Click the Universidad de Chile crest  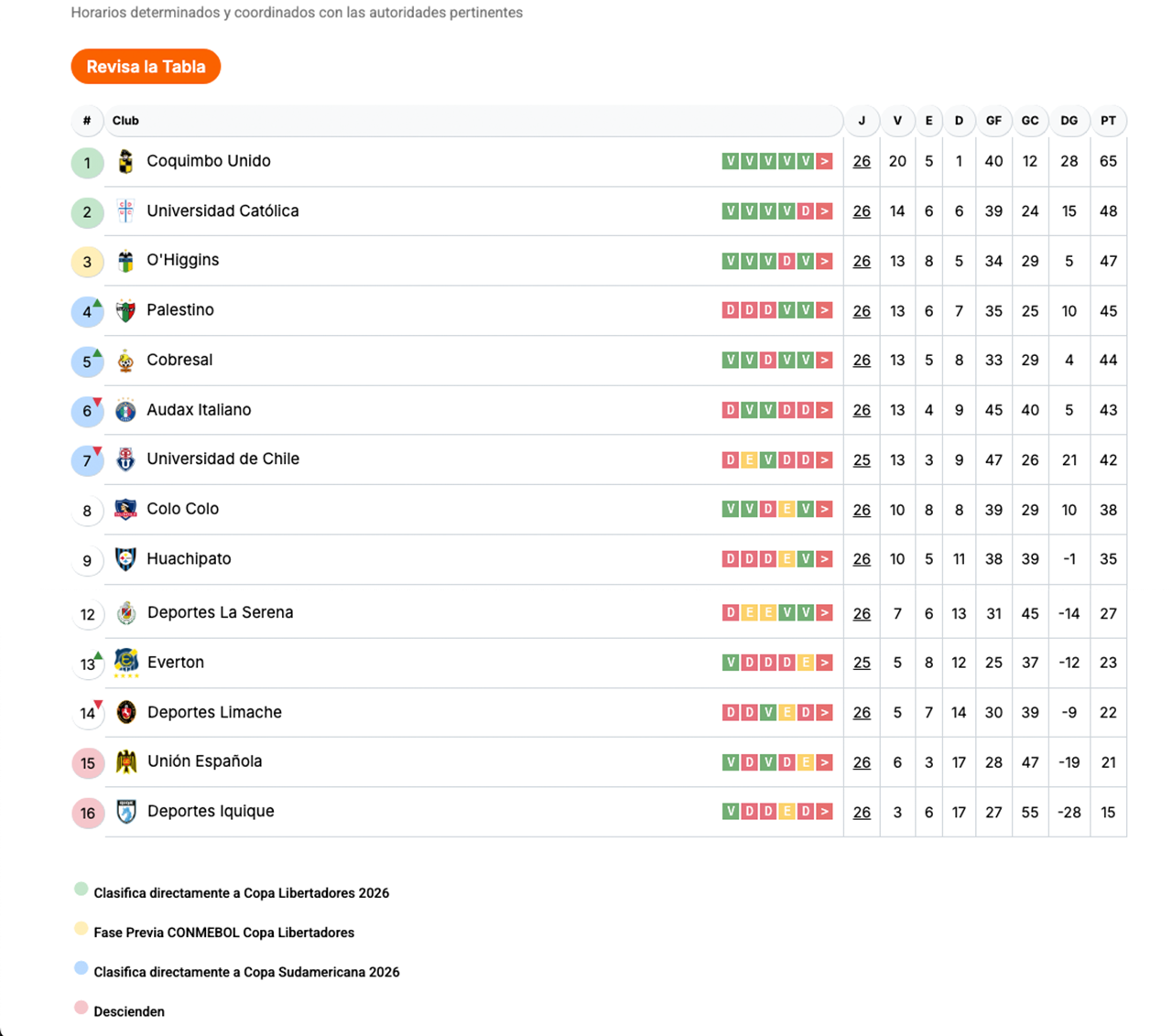tap(126, 459)
